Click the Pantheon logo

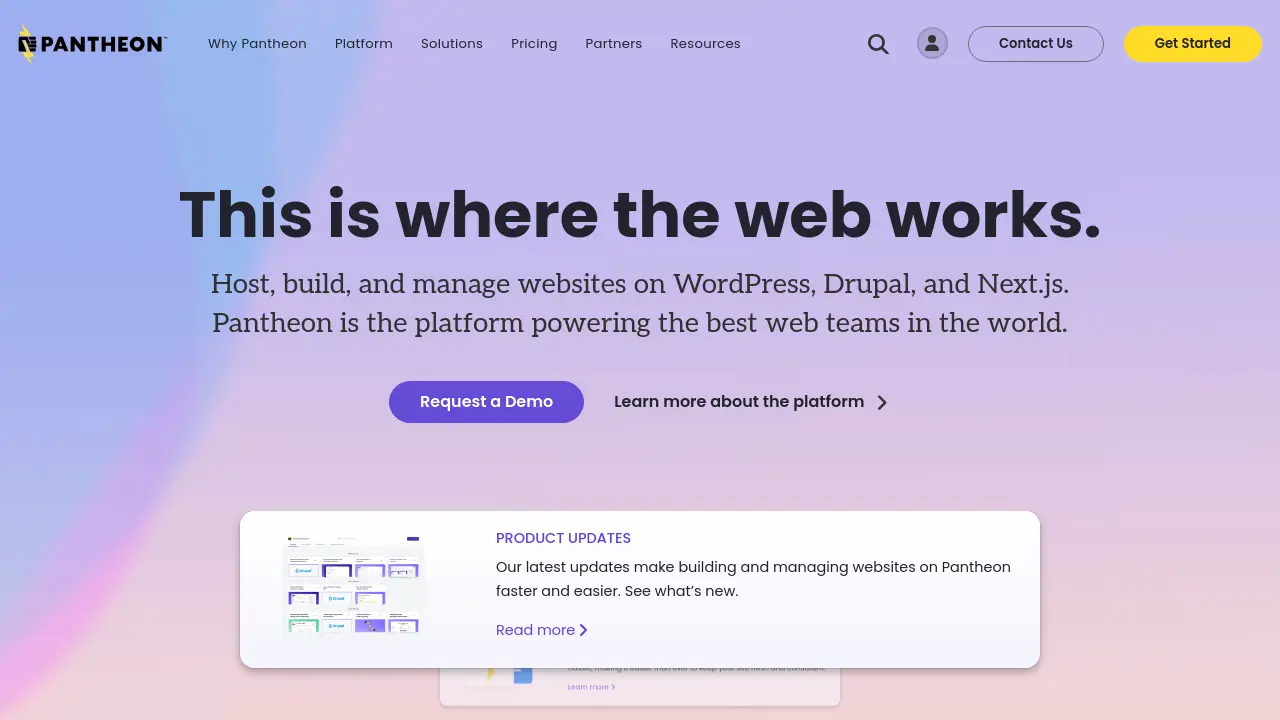92,44
